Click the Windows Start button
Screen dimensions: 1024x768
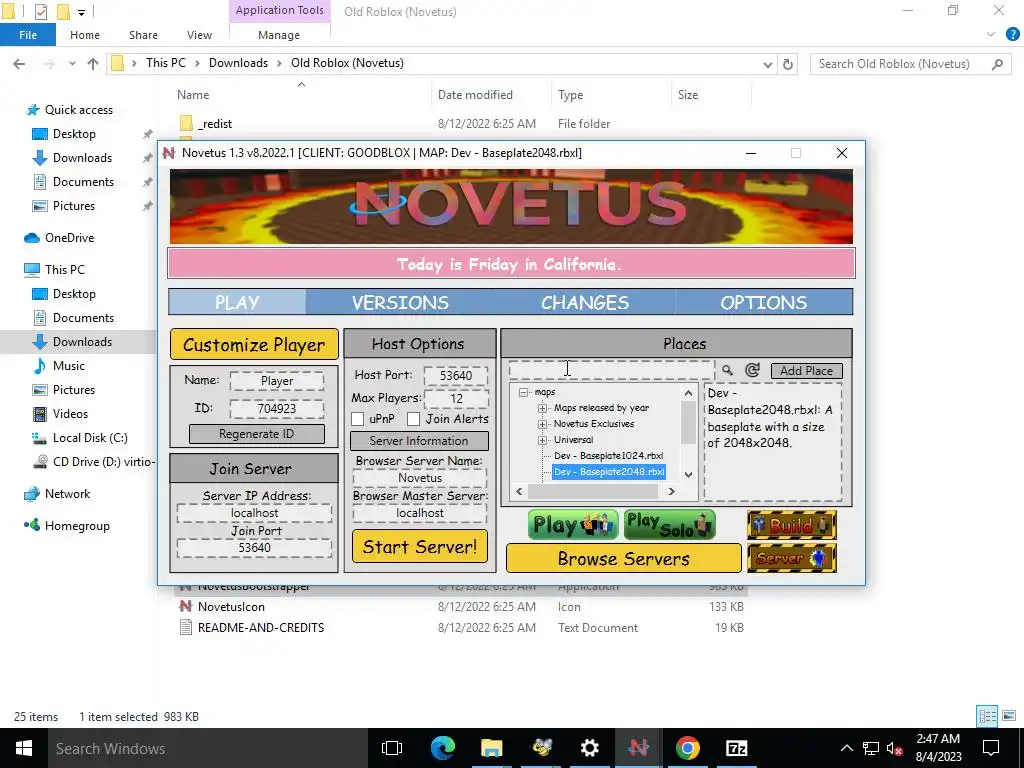pyautogui.click(x=24, y=748)
